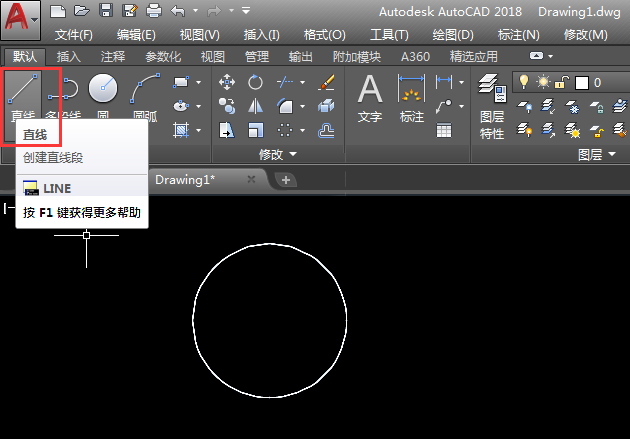Open the 修改(M) menu
This screenshot has height=439, width=630.
click(x=585, y=35)
